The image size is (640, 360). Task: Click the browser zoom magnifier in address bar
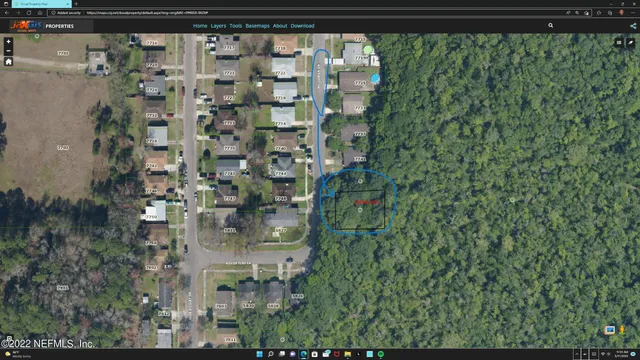coord(577,13)
